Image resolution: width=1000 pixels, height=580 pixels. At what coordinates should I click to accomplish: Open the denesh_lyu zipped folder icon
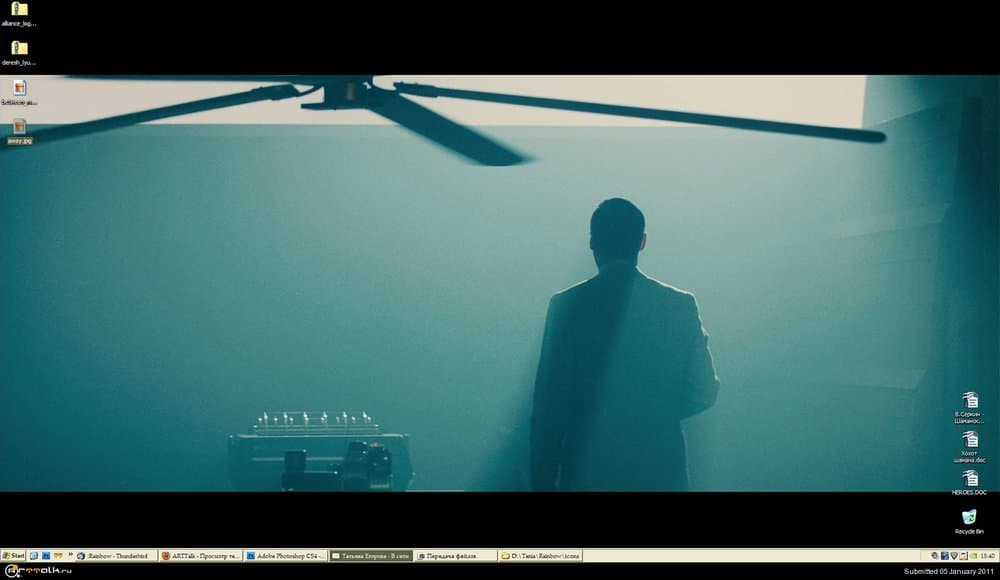(19, 48)
